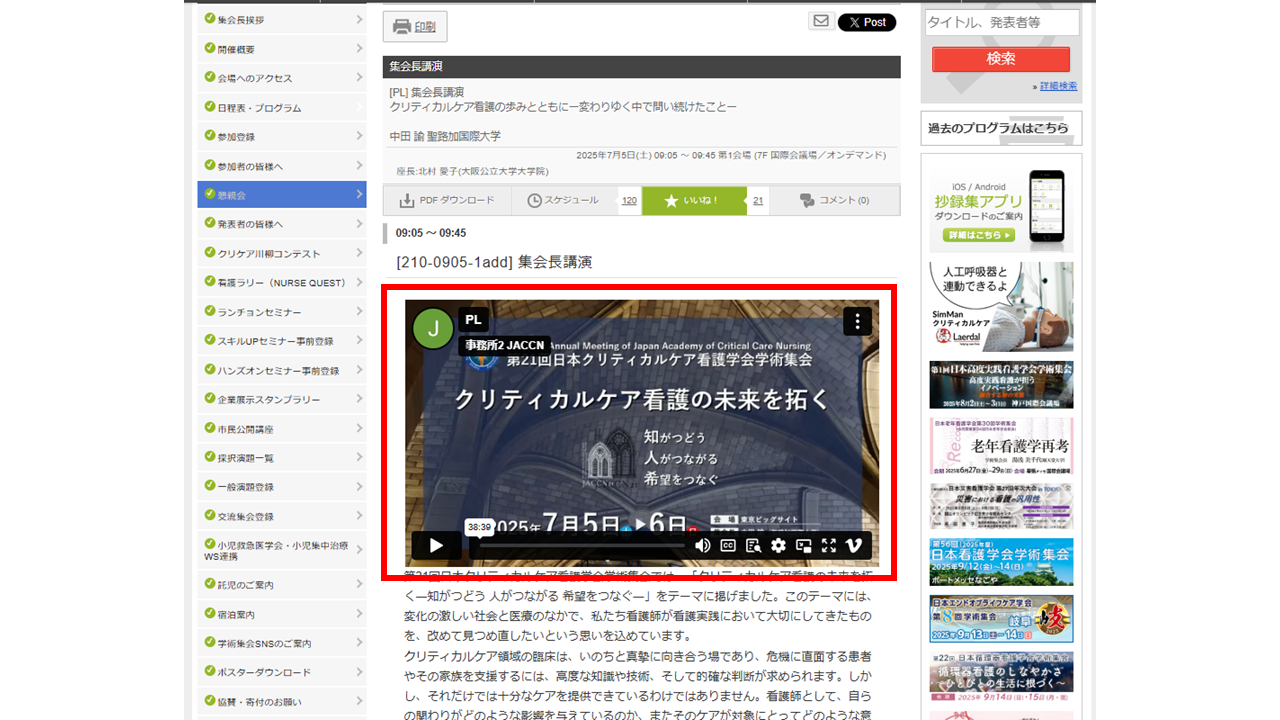This screenshot has height=720, width=1280.
Task: Click the Vimeo logo in player
Action: pyautogui.click(x=854, y=545)
